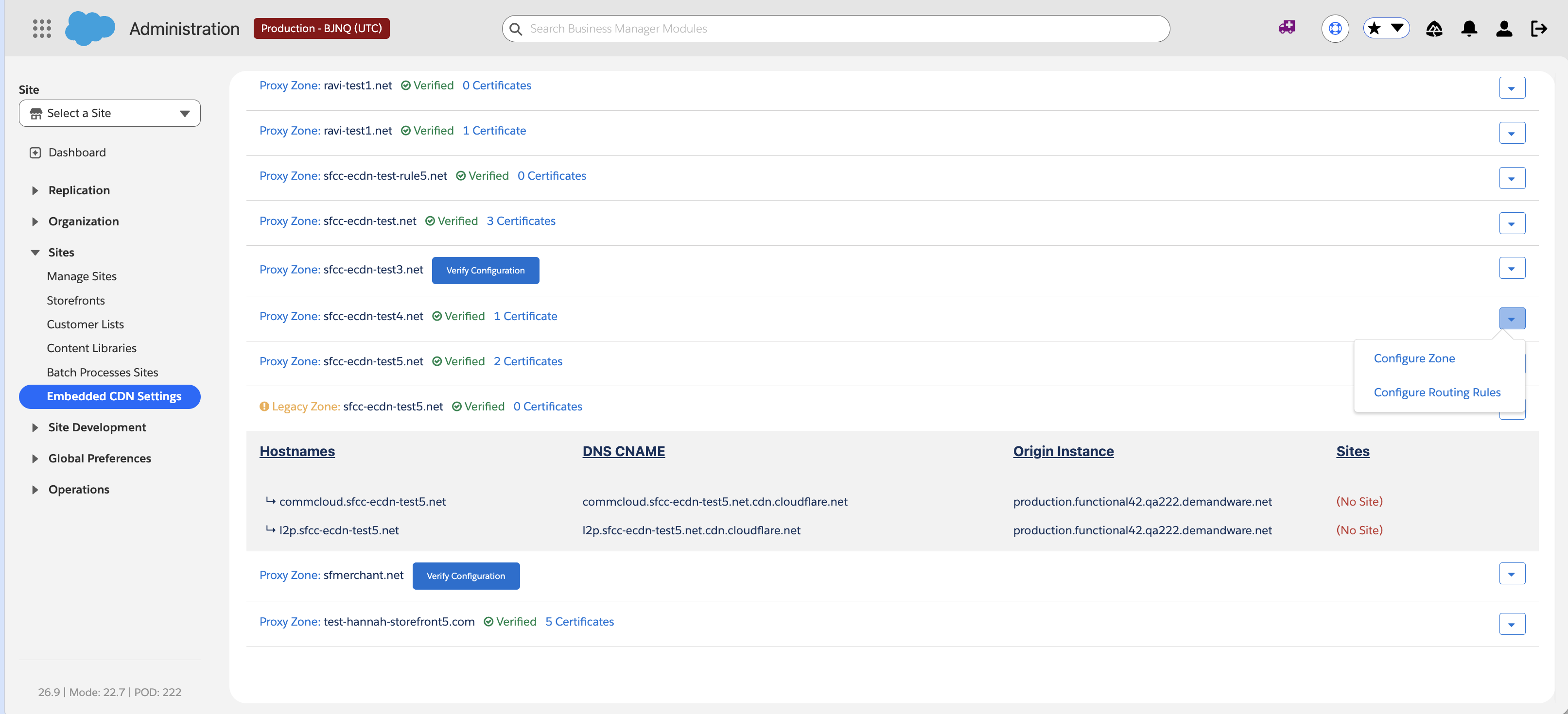Open 0 Certificates link for sfcc-ecdn-test-rule5.net
Viewport: 1568px width, 714px height.
(552, 176)
